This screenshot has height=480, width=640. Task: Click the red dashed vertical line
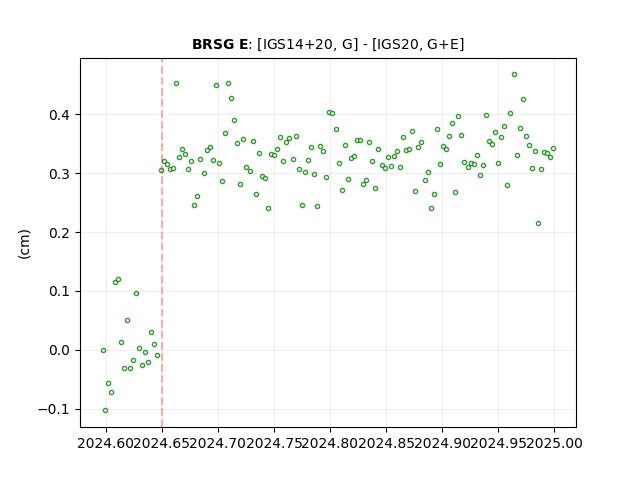(x=162, y=243)
